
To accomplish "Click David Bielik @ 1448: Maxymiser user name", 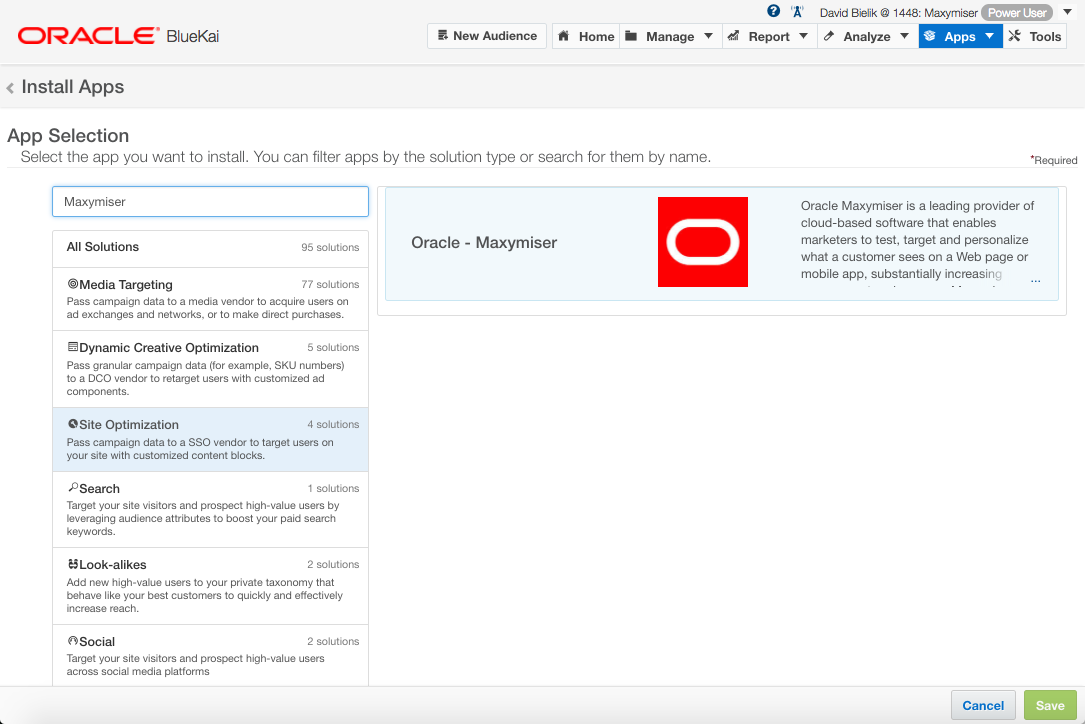I will (898, 12).
